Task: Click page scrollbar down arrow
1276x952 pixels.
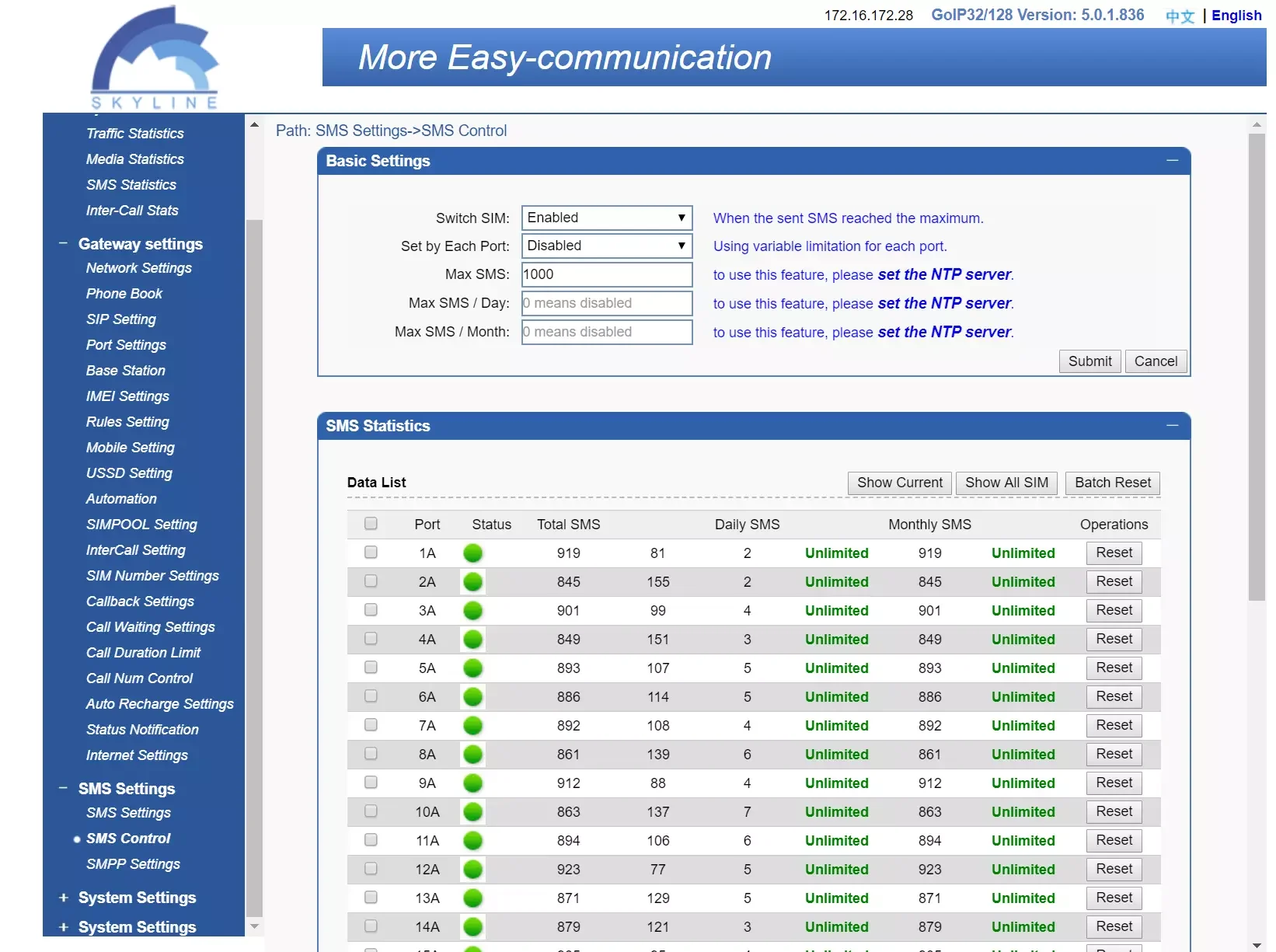Action: [1257, 945]
